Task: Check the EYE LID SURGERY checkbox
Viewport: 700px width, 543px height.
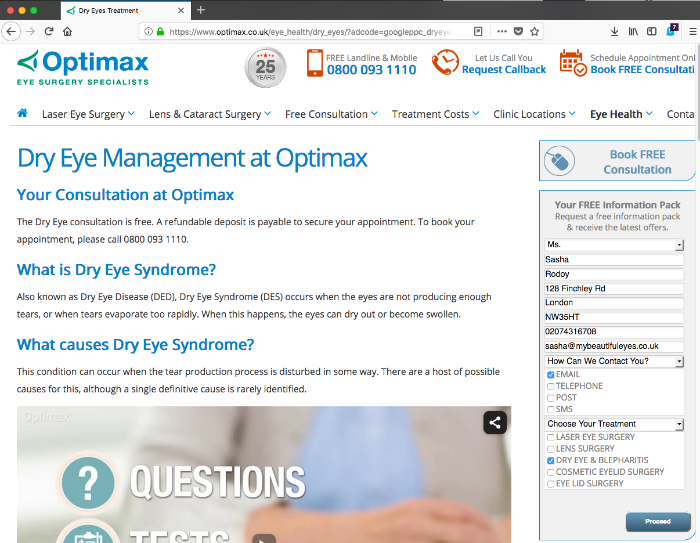Action: pos(550,484)
